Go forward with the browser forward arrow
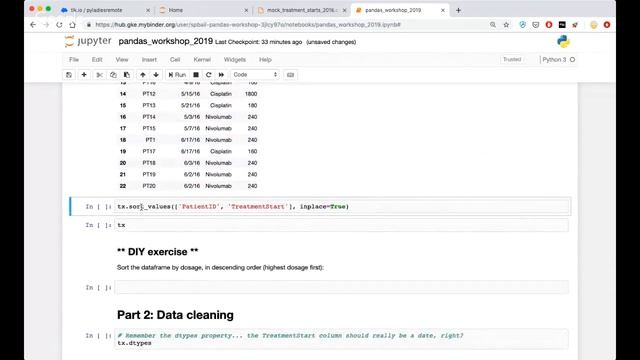 (46, 25)
